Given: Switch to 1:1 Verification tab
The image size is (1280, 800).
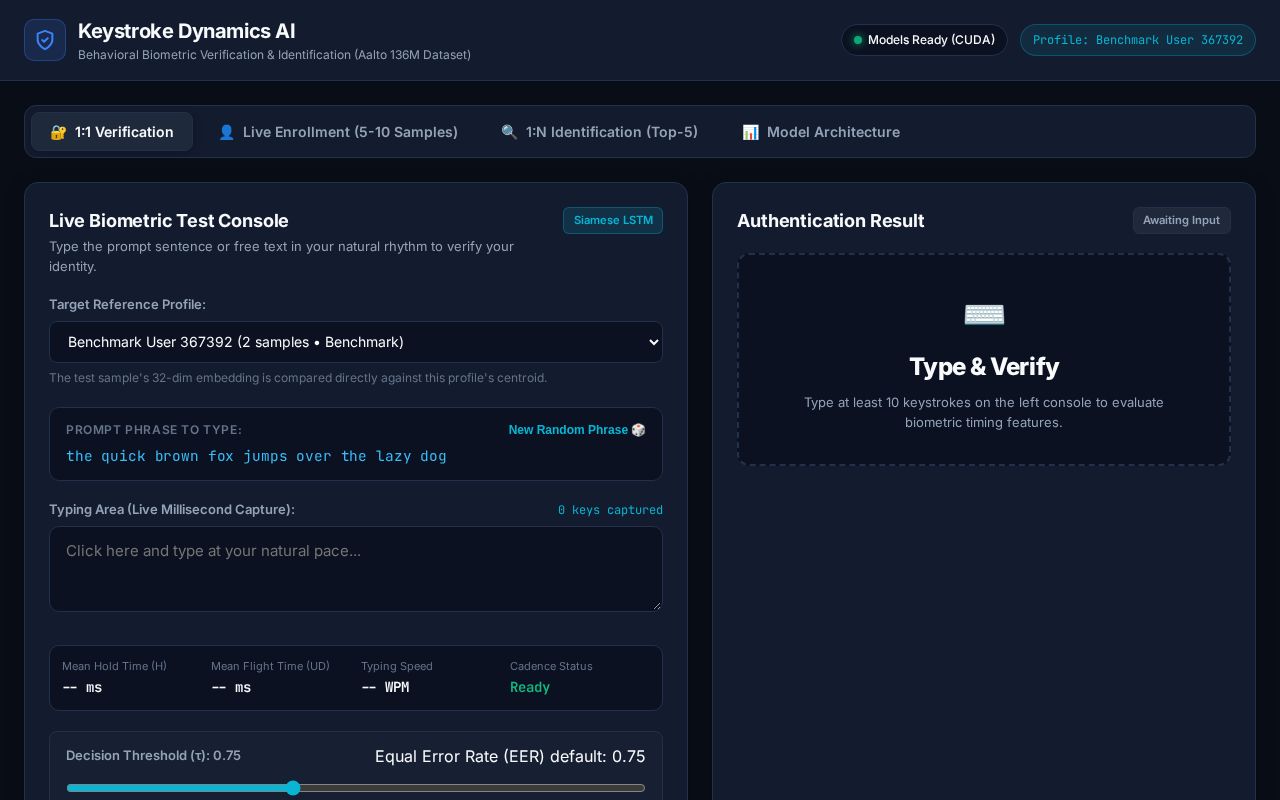Looking at the screenshot, I should [x=112, y=132].
